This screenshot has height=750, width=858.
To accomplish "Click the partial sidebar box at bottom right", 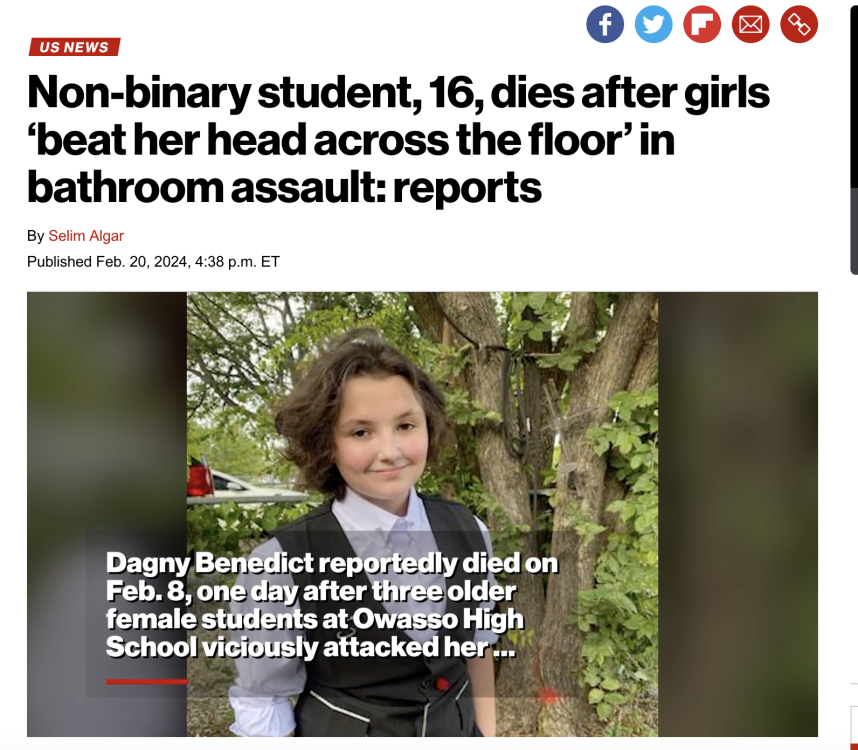I will 854,721.
